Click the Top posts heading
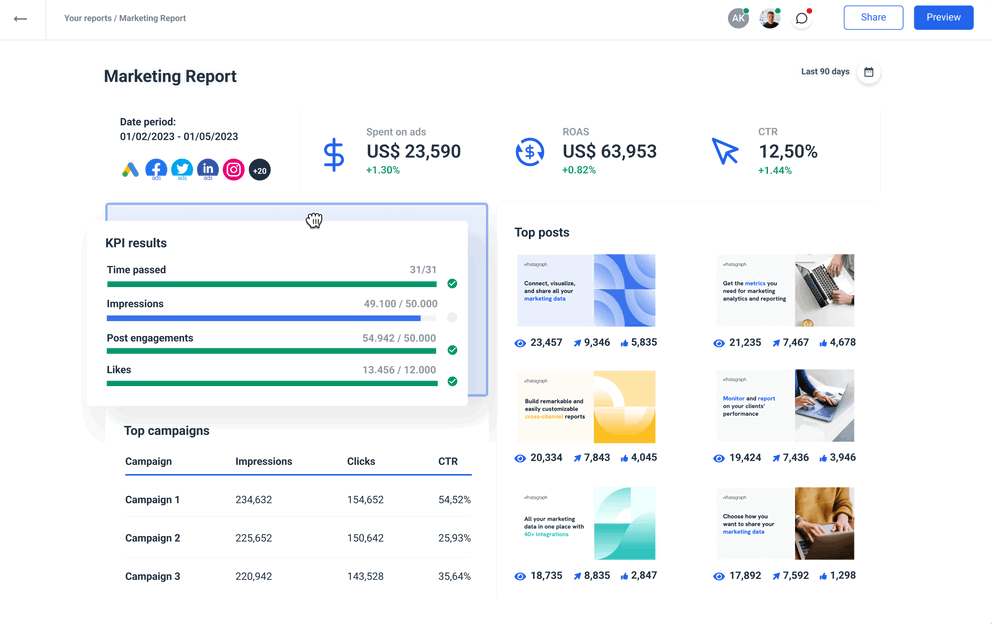This screenshot has width=992, height=624. 542,232
